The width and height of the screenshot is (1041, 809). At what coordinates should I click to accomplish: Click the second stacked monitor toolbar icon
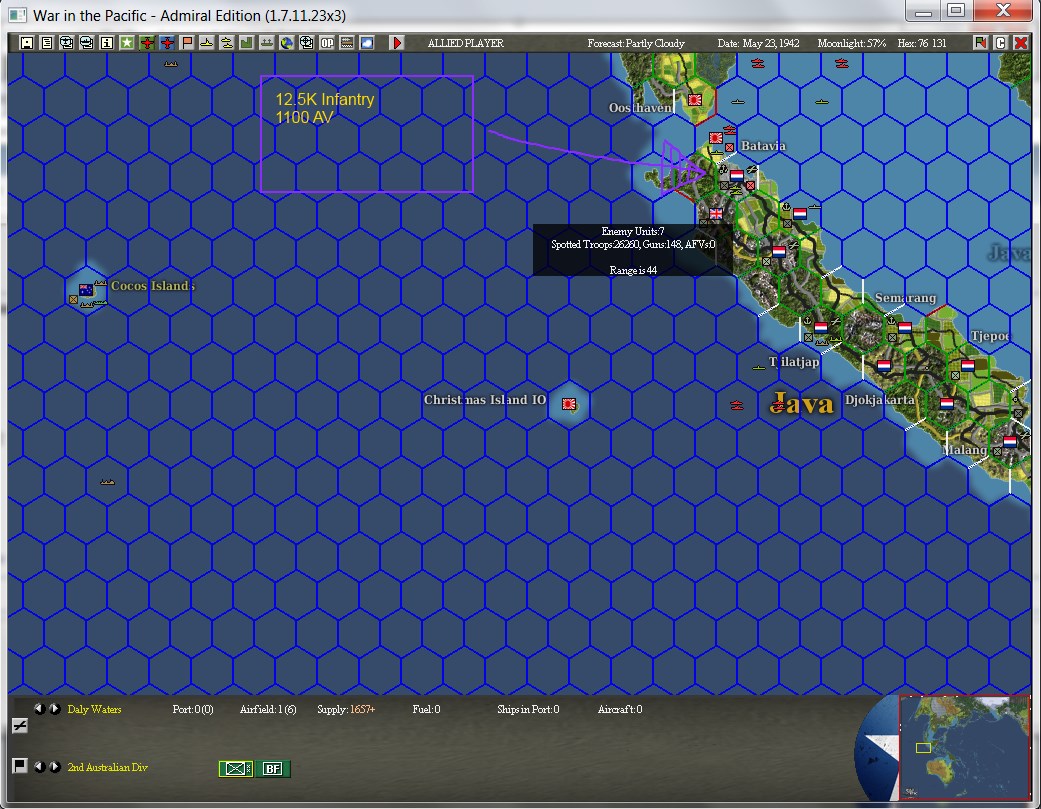pos(86,43)
